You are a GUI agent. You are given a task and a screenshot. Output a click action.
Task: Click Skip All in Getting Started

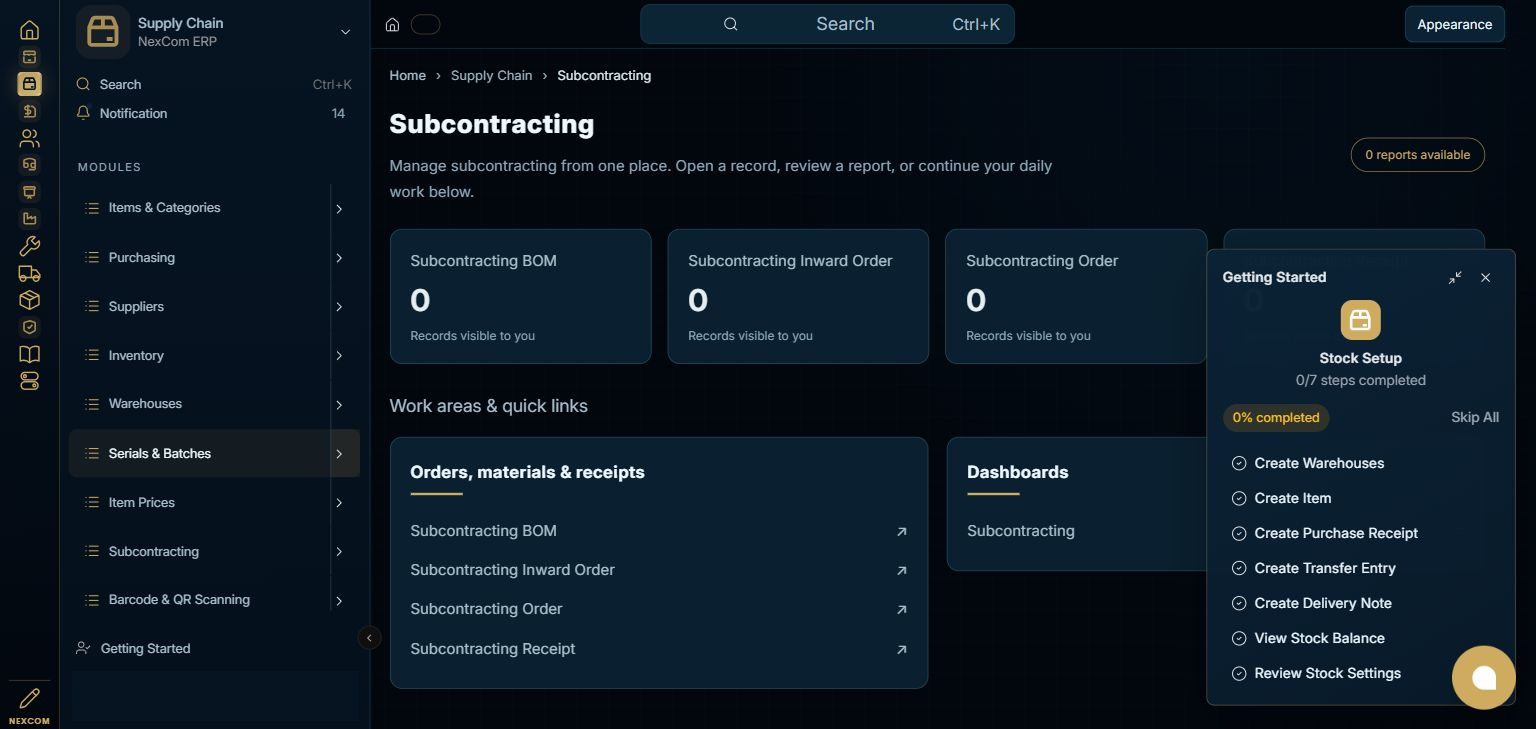coord(1475,417)
